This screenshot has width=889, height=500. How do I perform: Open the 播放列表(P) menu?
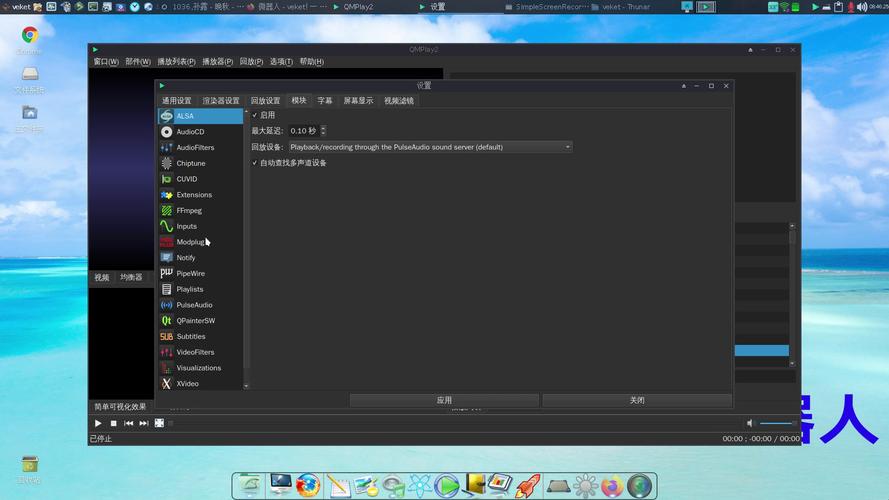click(x=176, y=61)
